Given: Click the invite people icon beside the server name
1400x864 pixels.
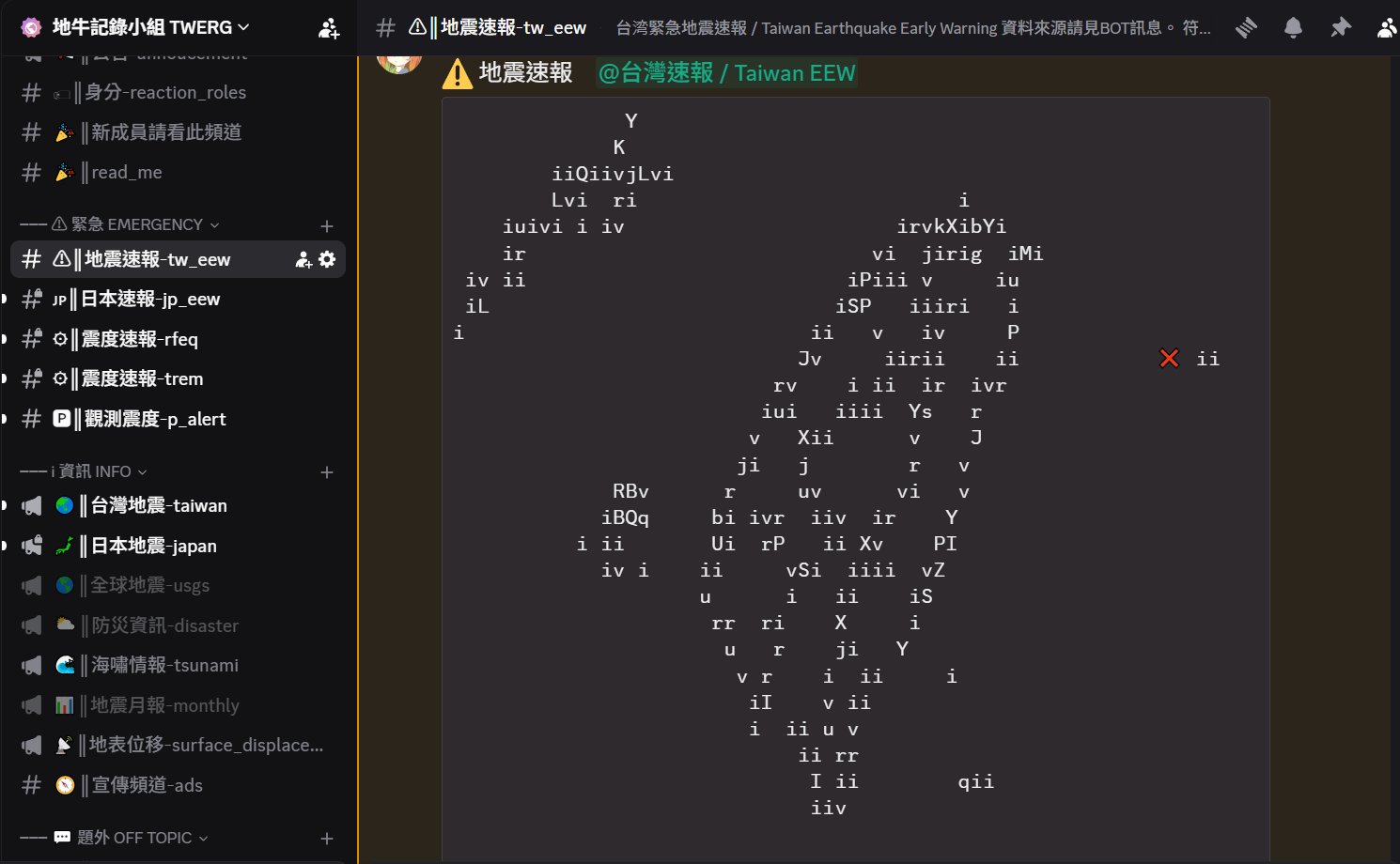Looking at the screenshot, I should 328,28.
